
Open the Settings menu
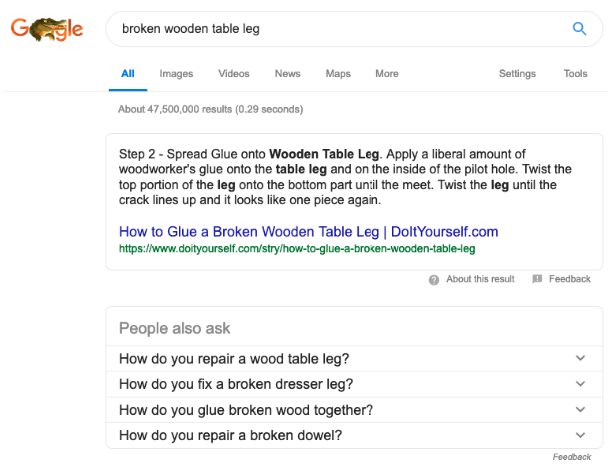coord(517,74)
